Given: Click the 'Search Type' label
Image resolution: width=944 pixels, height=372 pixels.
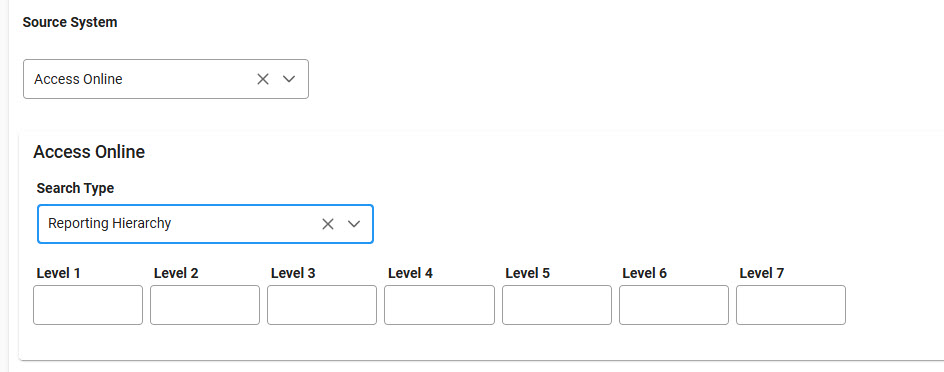Looking at the screenshot, I should (75, 188).
